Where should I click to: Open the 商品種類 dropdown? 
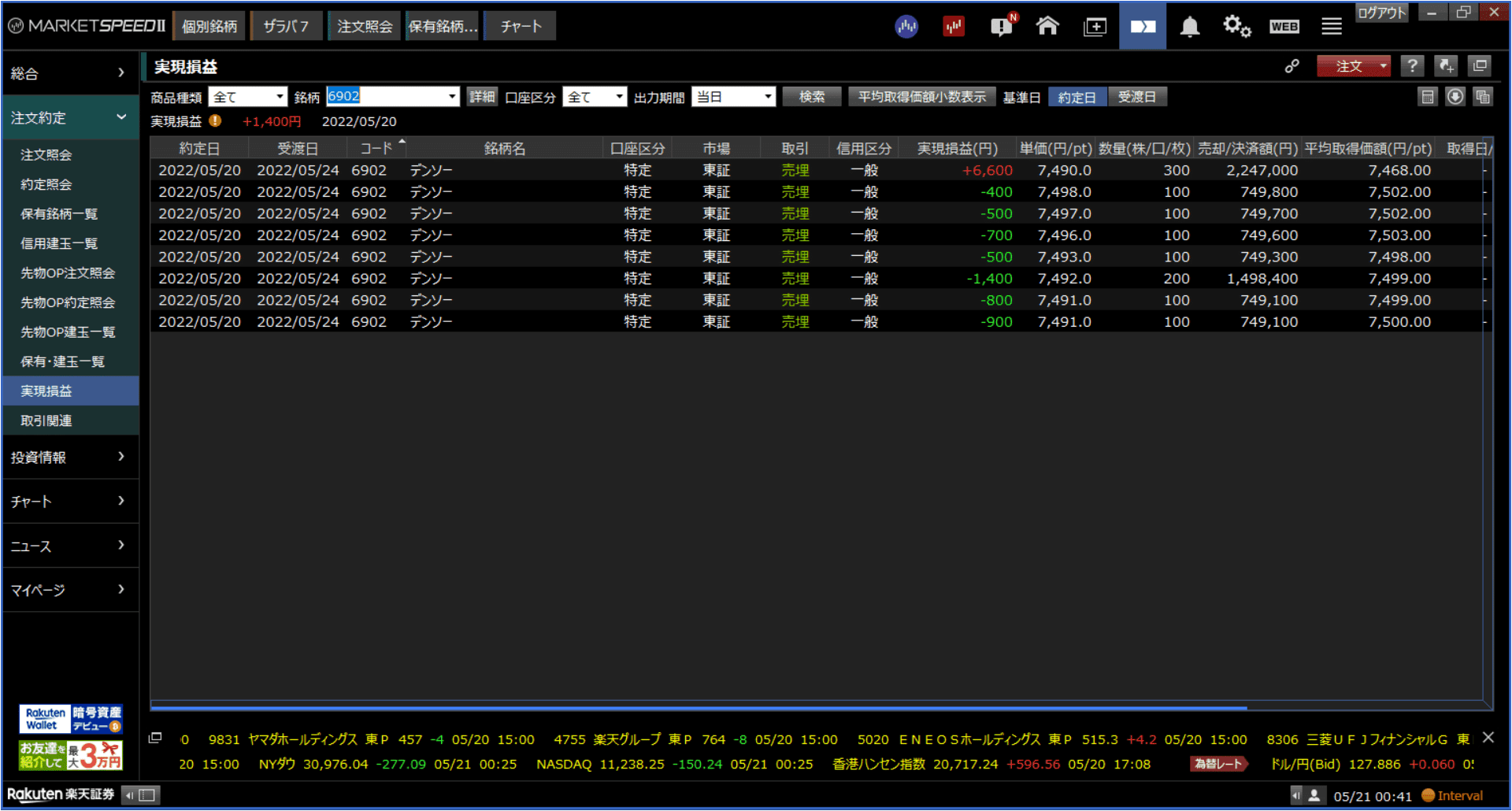tap(247, 97)
